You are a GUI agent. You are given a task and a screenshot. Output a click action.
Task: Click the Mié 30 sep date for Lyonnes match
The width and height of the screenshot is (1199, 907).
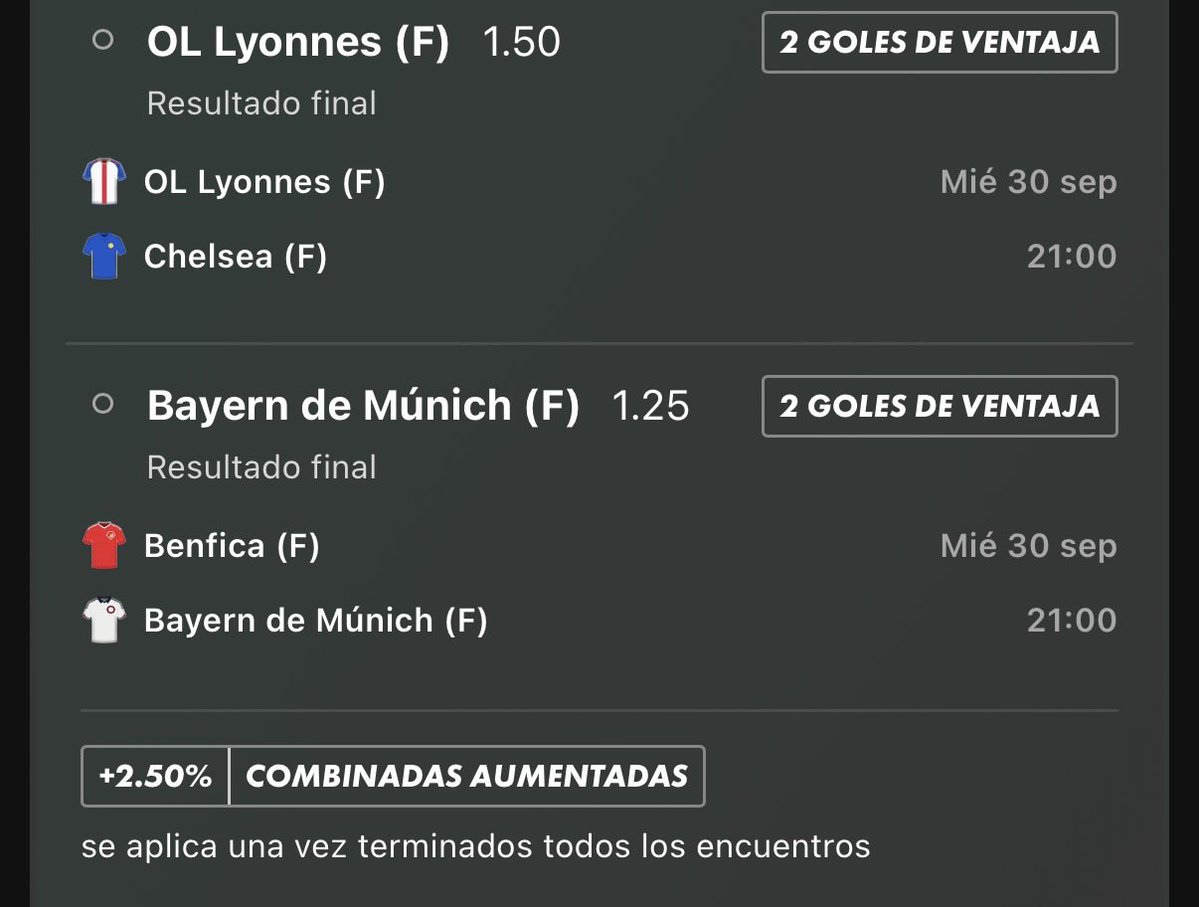(x=1029, y=182)
